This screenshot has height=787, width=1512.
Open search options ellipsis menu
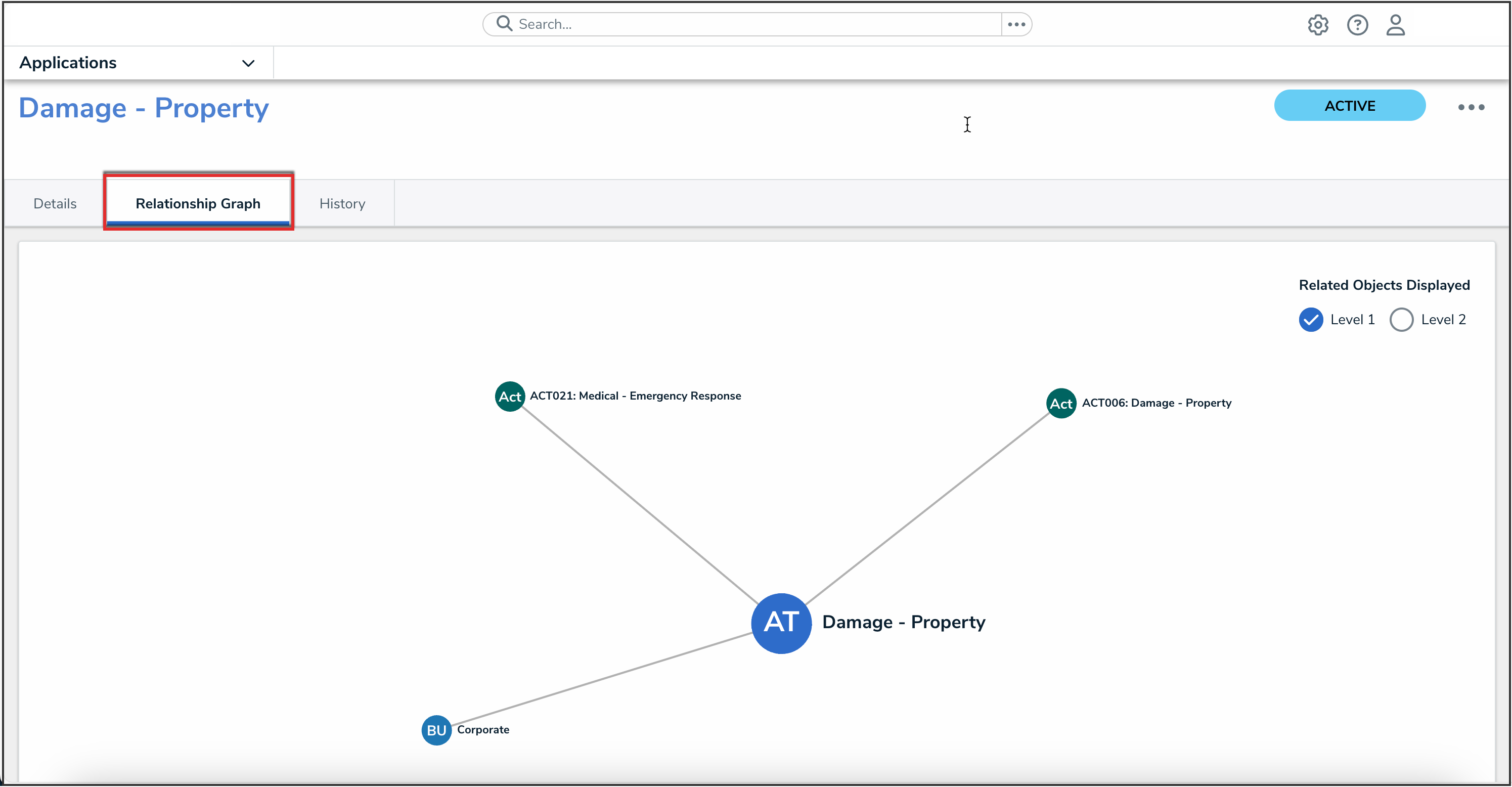coord(1016,24)
